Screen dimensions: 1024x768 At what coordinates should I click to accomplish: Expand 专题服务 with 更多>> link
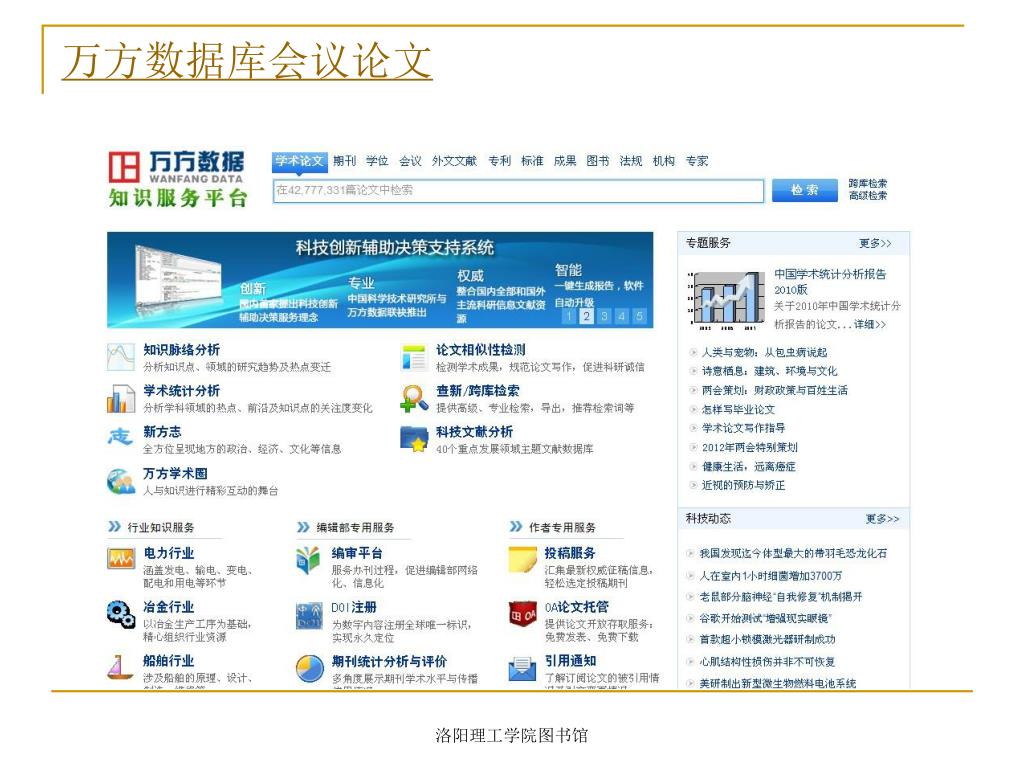875,244
